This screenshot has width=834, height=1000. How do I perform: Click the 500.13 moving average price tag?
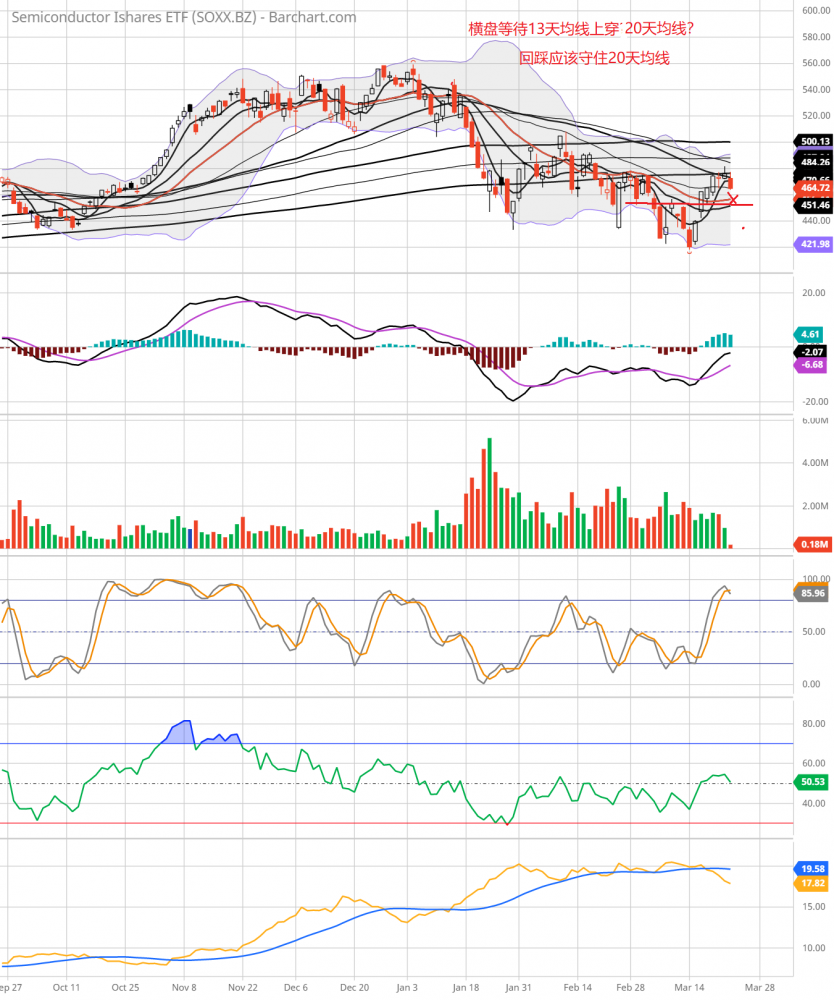pos(811,142)
